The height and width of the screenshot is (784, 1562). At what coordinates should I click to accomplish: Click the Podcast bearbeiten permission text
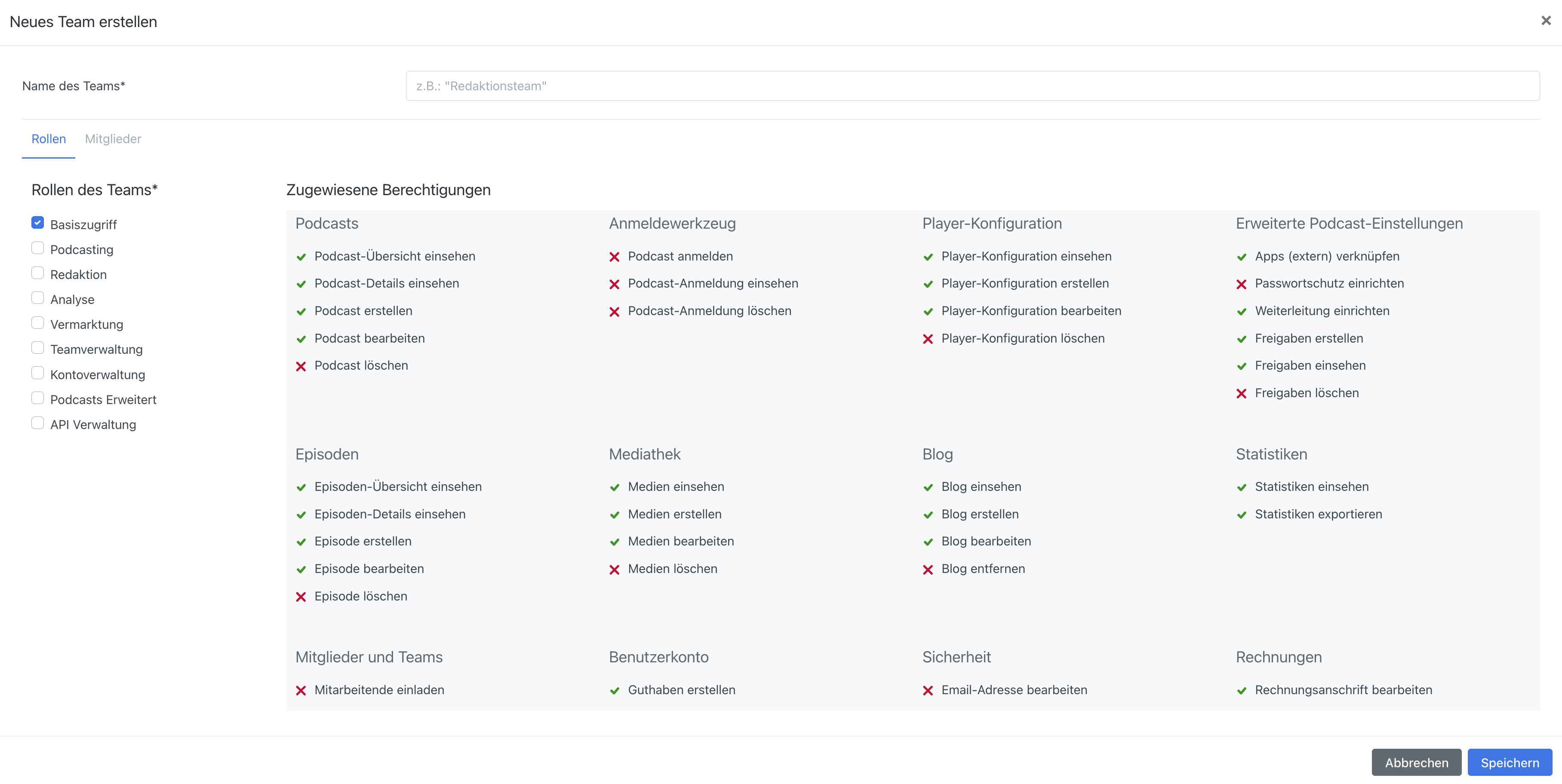pos(369,338)
